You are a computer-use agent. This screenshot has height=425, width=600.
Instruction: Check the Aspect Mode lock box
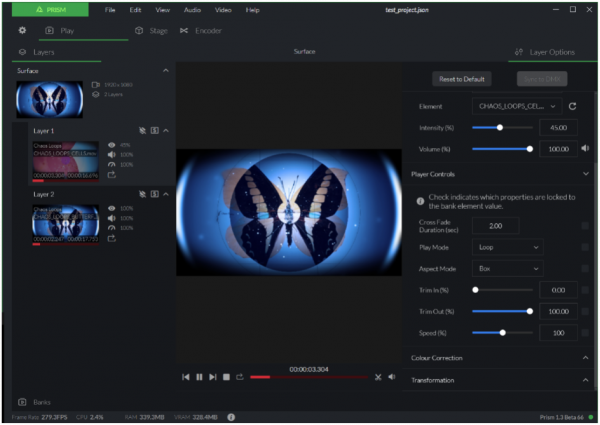[x=585, y=269]
